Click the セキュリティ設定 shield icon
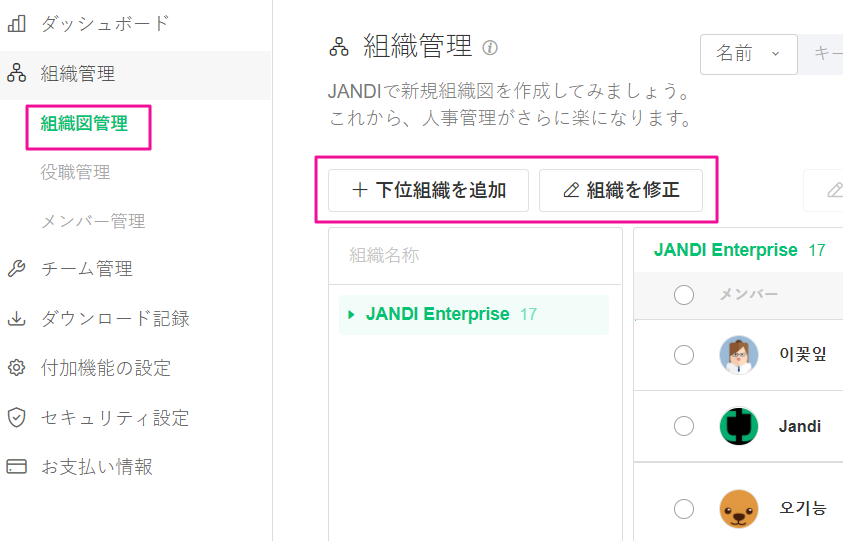Screen dimensions: 843x541 17,417
